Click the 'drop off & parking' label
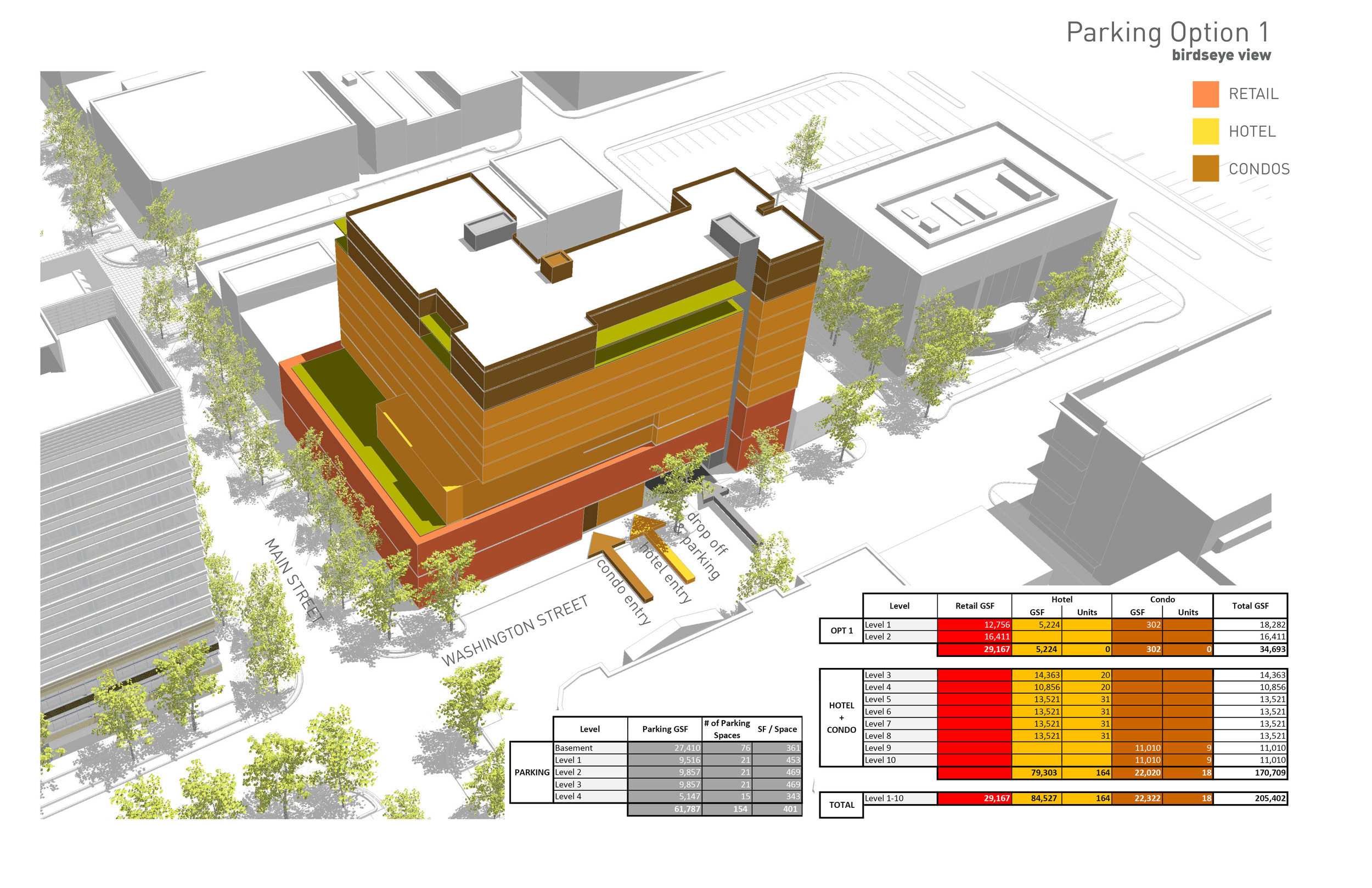Viewport: 1372px width, 888px height. pos(702,545)
